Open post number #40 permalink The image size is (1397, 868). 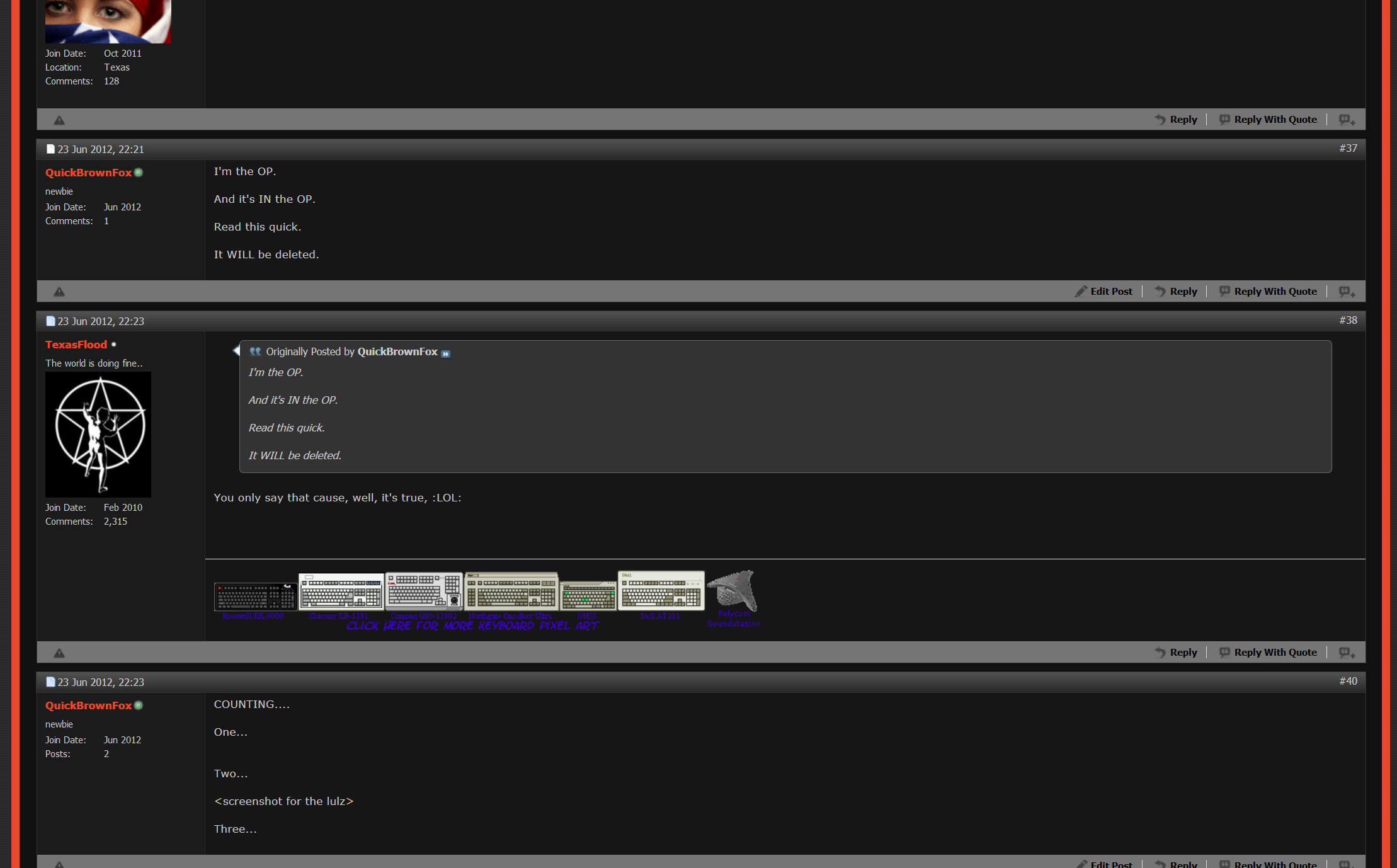(1348, 681)
